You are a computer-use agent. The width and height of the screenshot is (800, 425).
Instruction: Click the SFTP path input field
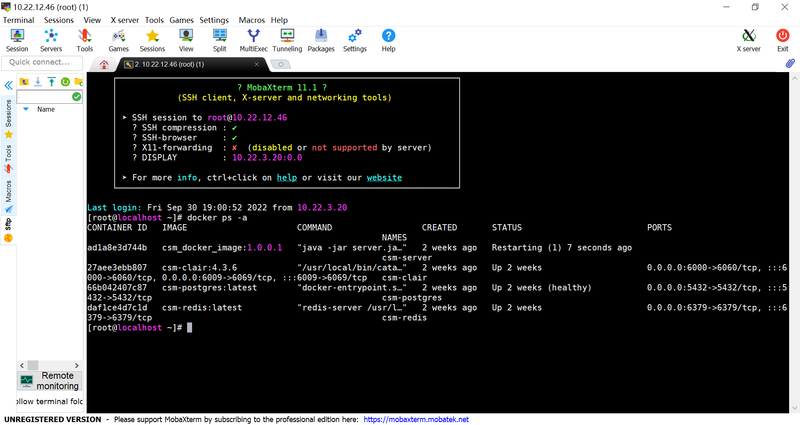[x=44, y=96]
